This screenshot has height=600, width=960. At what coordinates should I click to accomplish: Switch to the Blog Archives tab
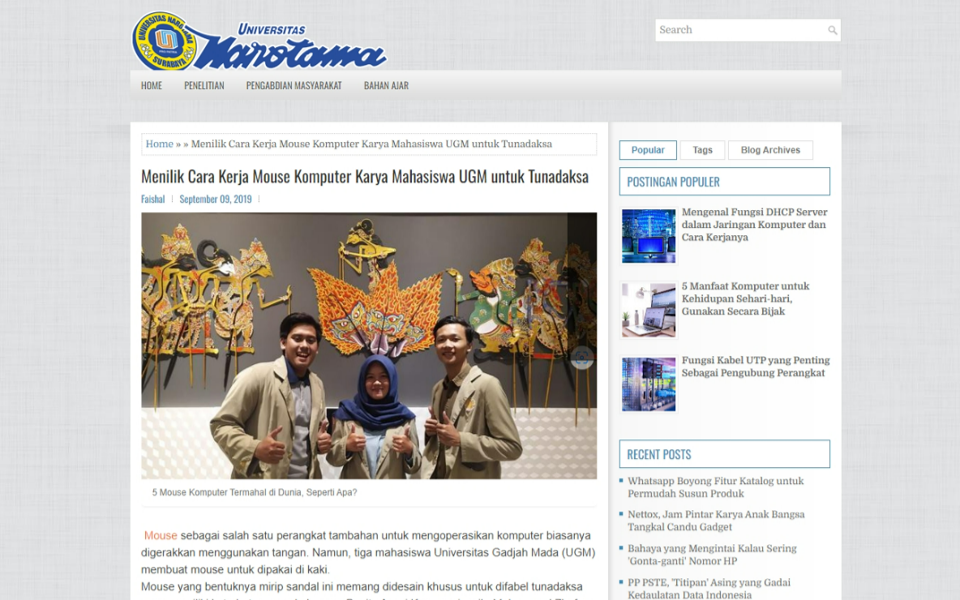(770, 150)
